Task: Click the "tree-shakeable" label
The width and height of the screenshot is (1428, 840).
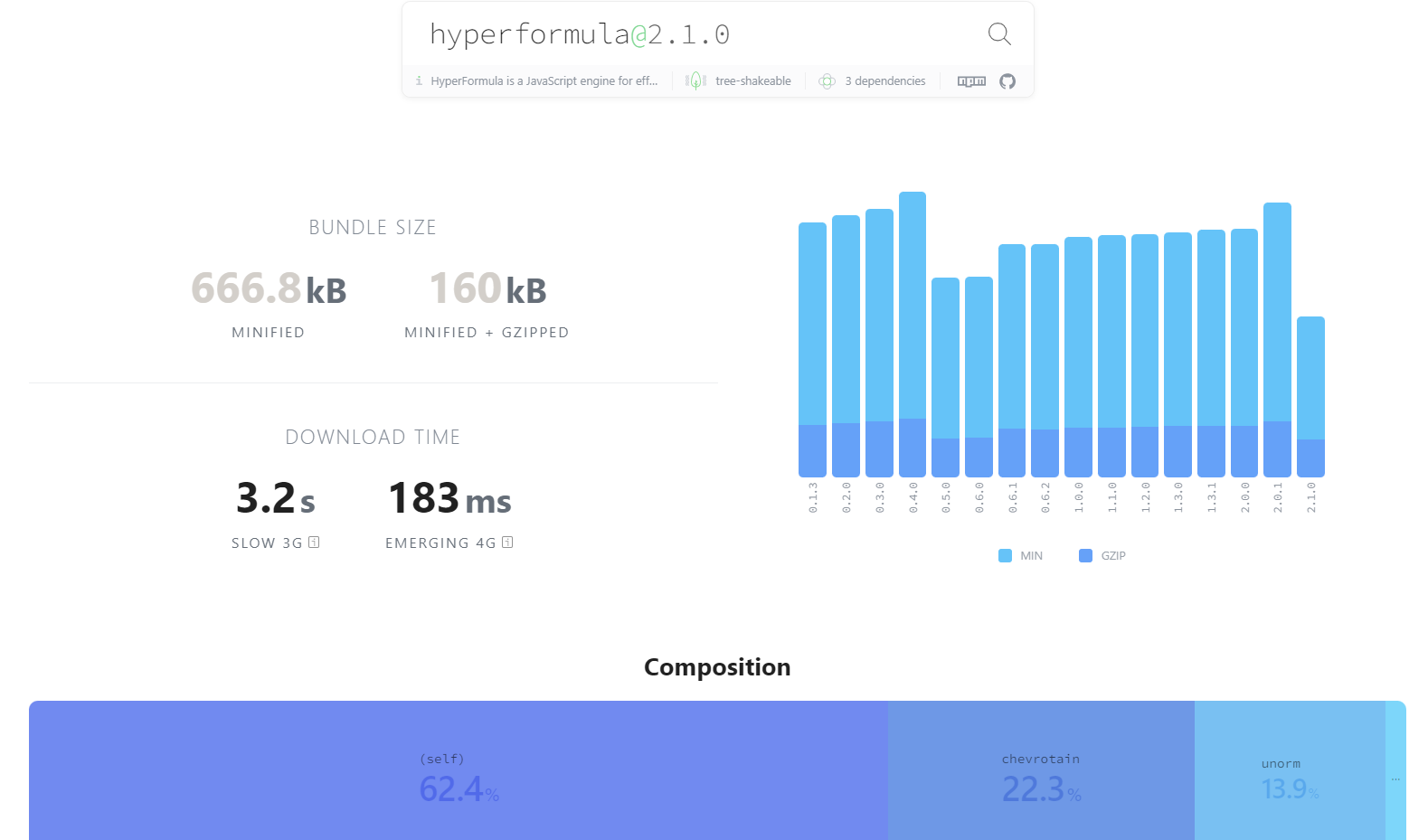Action: tap(753, 81)
